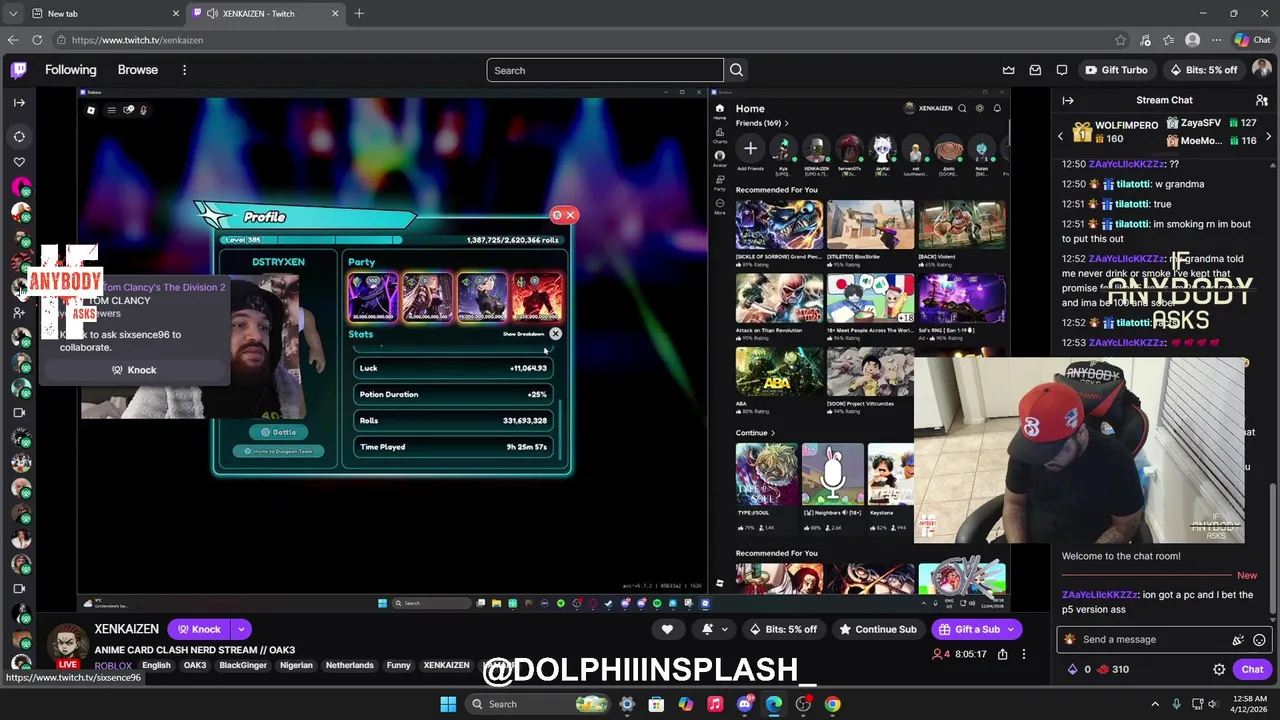
Task: Click the browser address bar URL
Action: (x=137, y=40)
